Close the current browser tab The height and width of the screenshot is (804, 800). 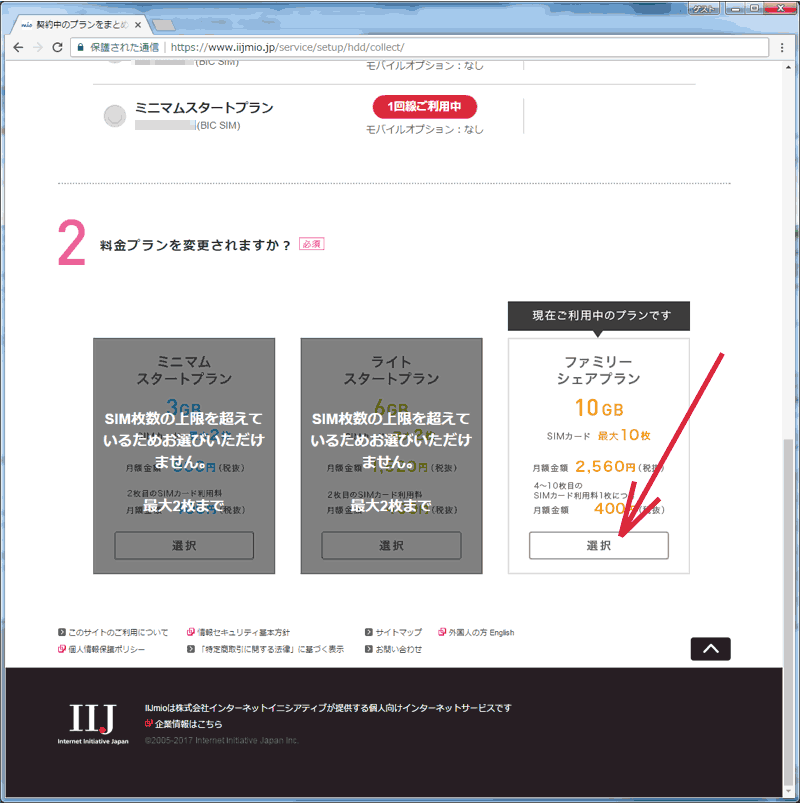point(136,23)
